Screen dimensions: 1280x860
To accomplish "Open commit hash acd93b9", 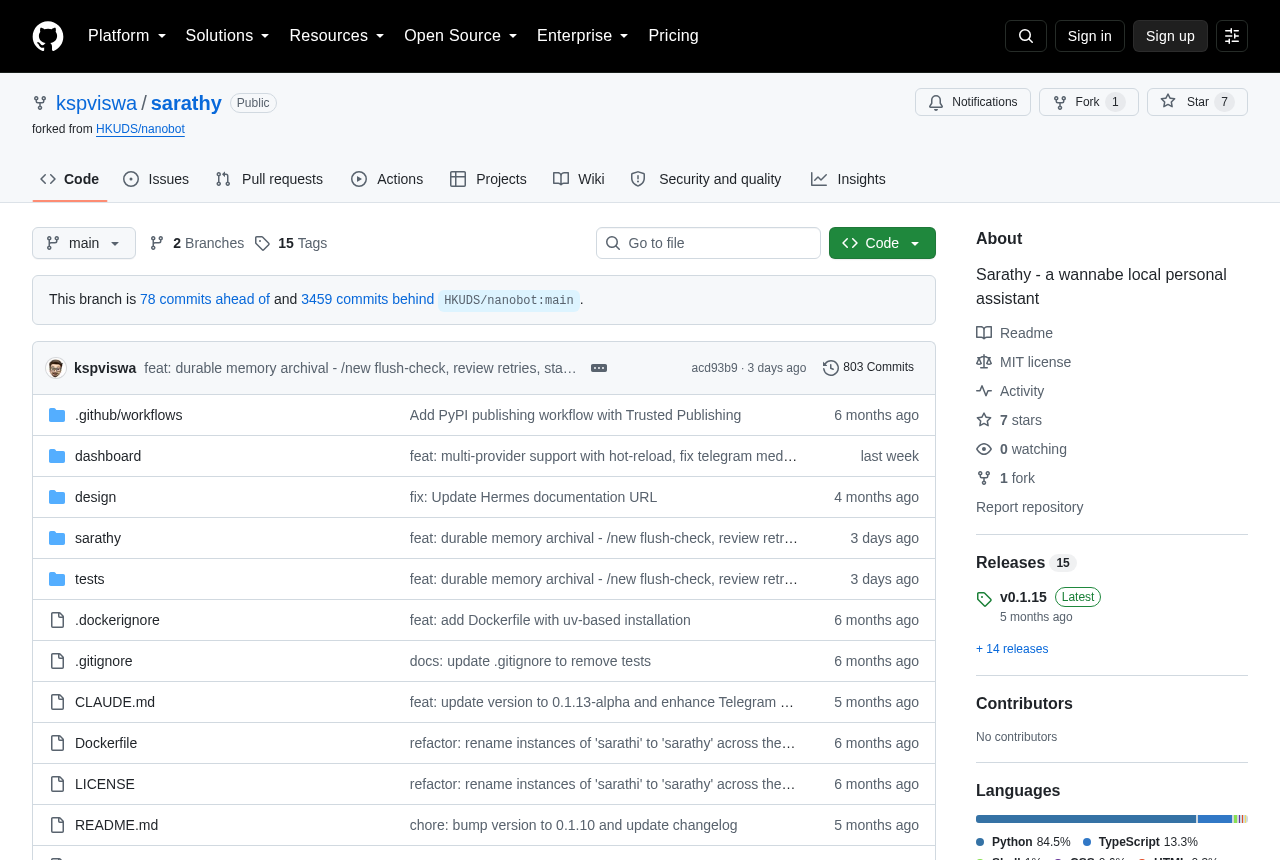I will (x=714, y=368).
